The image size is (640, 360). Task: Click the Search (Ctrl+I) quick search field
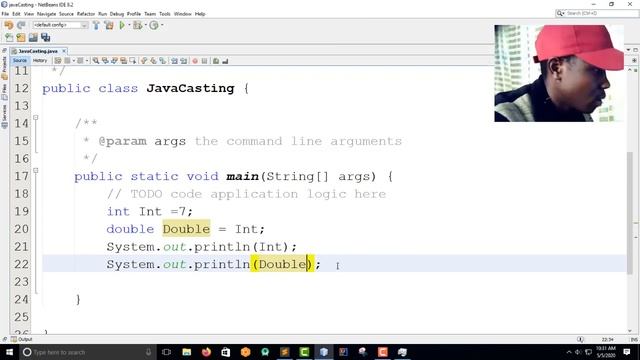[597, 13]
